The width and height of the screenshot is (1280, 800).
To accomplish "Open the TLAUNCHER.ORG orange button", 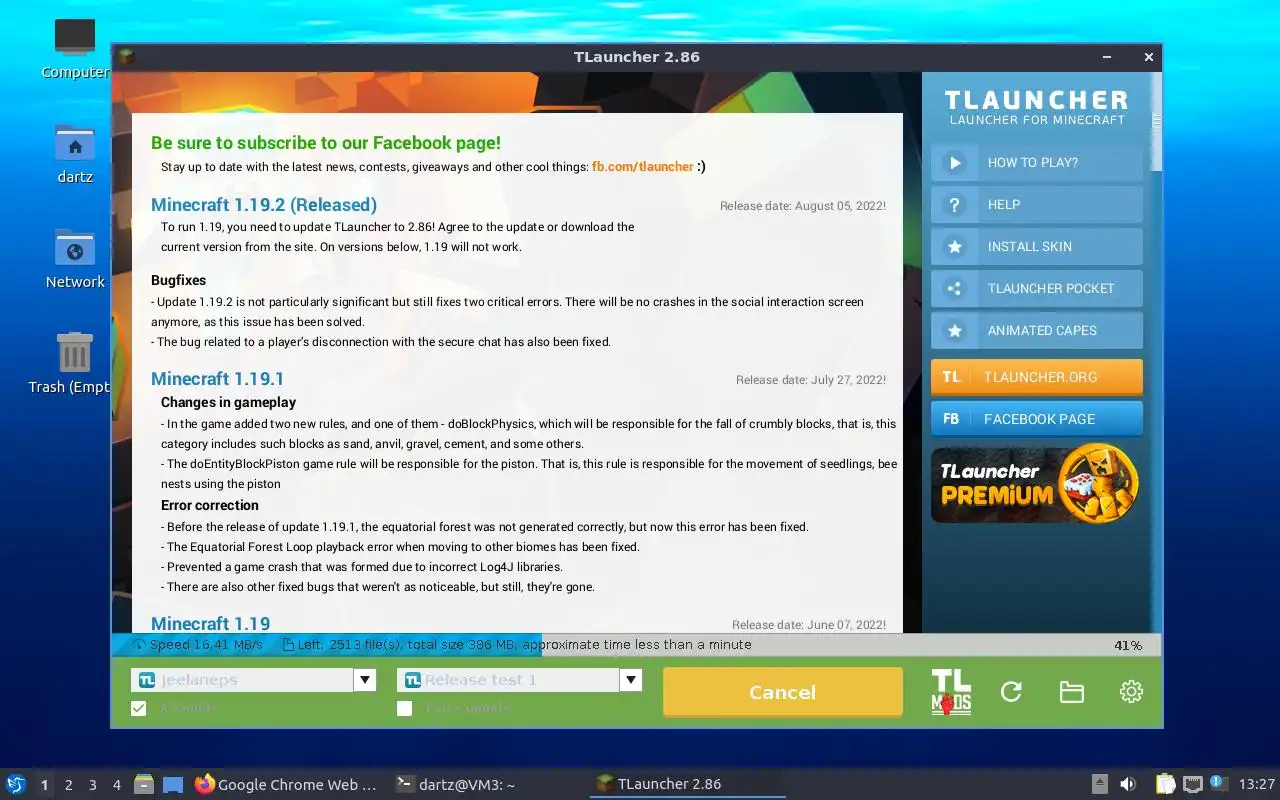I will coord(1037,377).
